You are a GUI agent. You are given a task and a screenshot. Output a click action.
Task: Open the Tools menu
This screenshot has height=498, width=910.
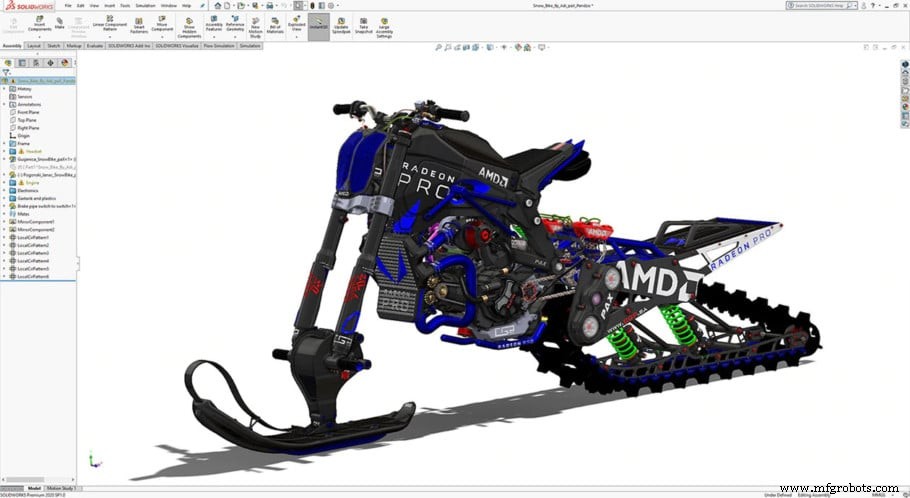(x=125, y=5)
